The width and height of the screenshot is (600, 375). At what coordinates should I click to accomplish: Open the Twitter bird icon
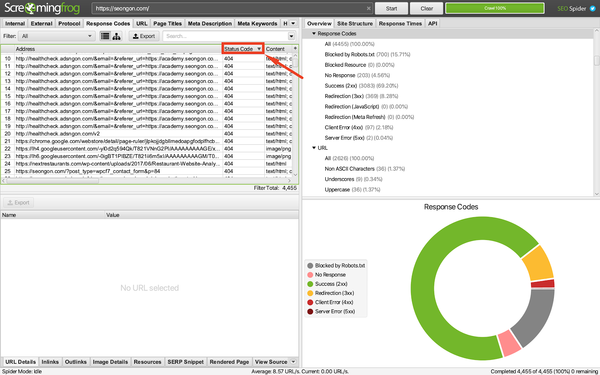[x=593, y=8]
